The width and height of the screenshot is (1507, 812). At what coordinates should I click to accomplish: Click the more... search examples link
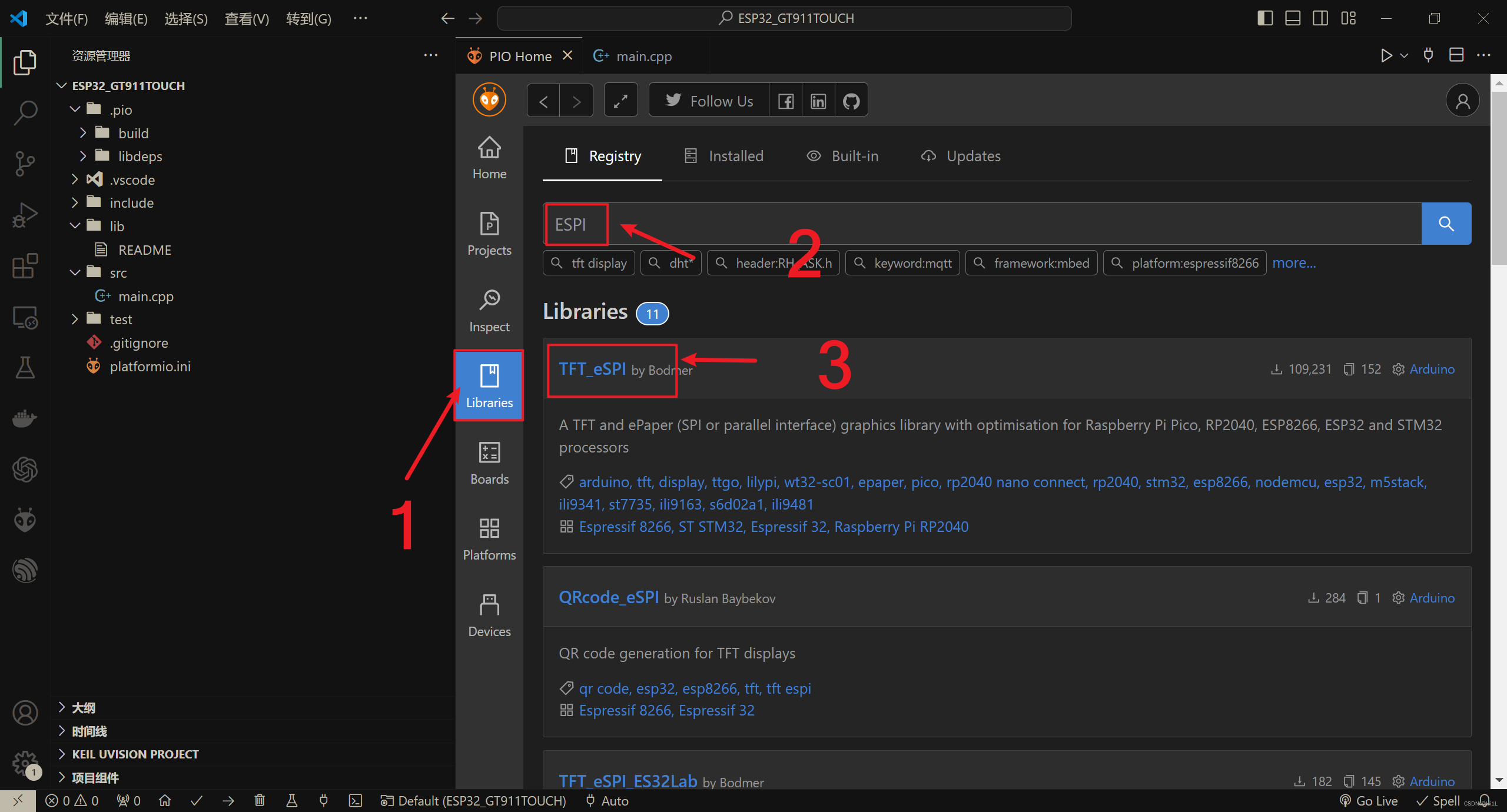pyautogui.click(x=1293, y=263)
